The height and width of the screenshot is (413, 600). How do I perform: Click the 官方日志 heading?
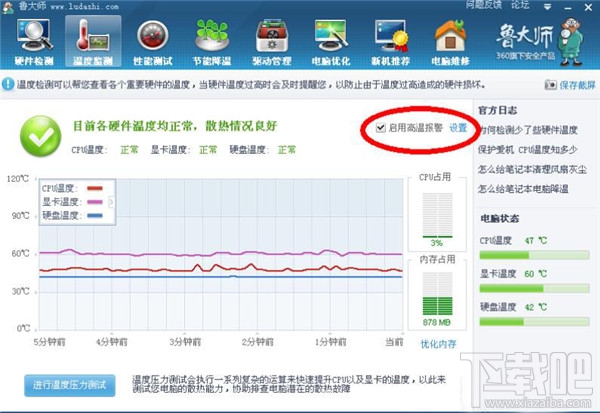point(497,111)
